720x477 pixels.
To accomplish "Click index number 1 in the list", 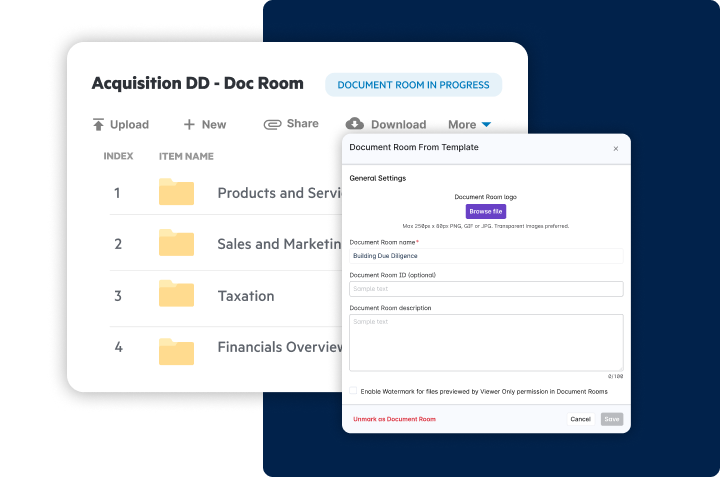I will point(118,193).
